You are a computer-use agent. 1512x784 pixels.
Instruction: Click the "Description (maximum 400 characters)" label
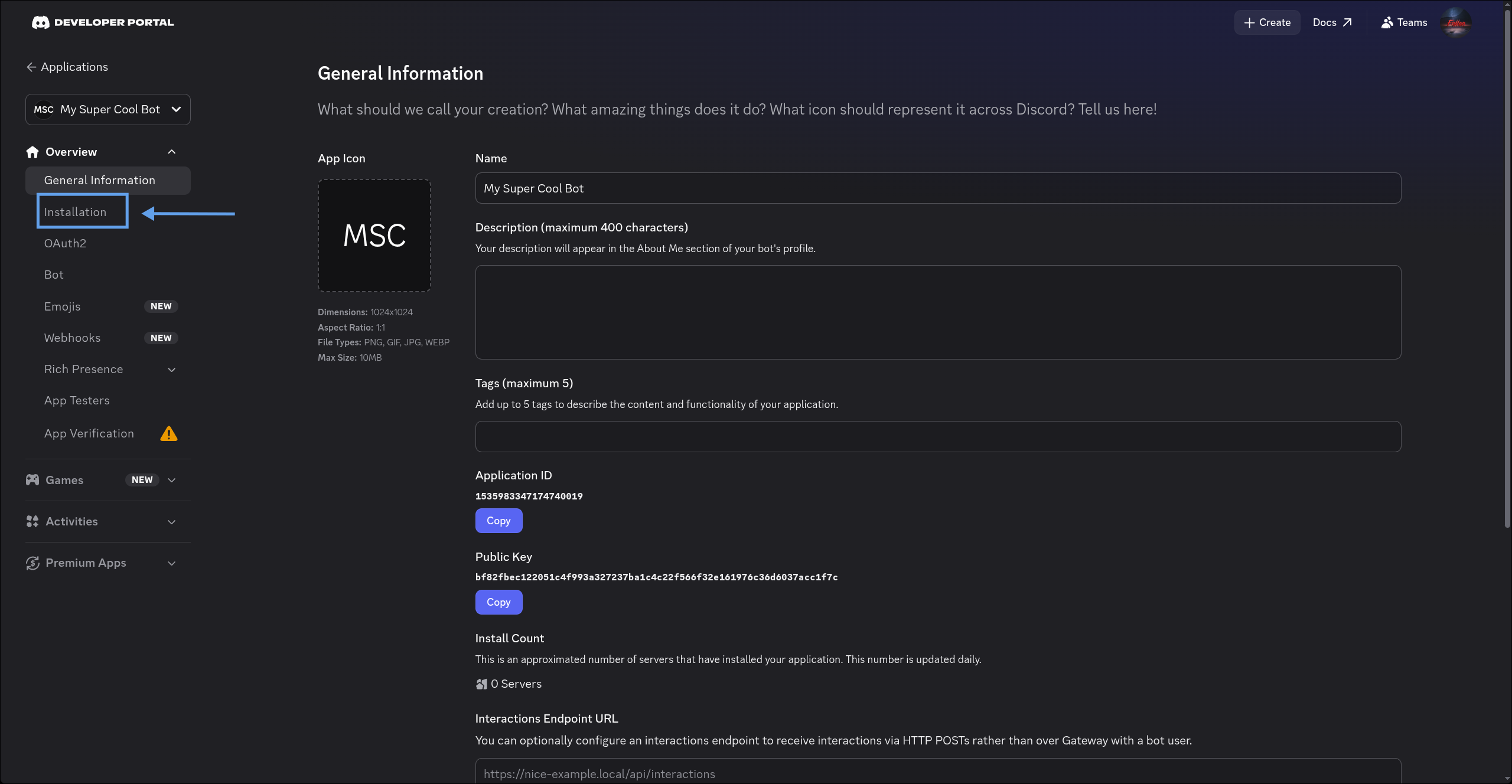point(582,227)
